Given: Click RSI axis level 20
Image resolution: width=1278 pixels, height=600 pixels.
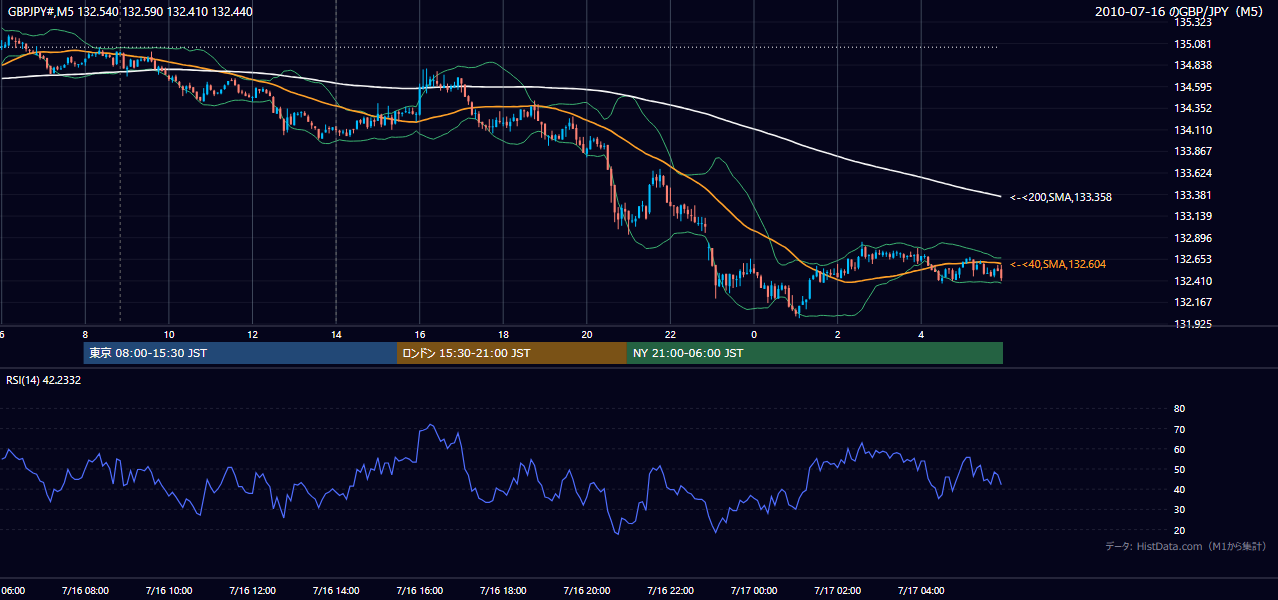Looking at the screenshot, I should pyautogui.click(x=1179, y=530).
